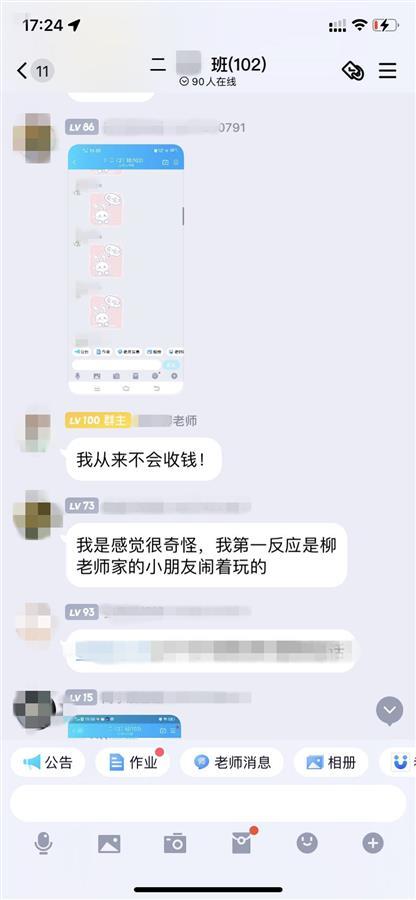Viewport: 416px width, 900px height.
Task: Tap the message text input field
Action: (208, 804)
